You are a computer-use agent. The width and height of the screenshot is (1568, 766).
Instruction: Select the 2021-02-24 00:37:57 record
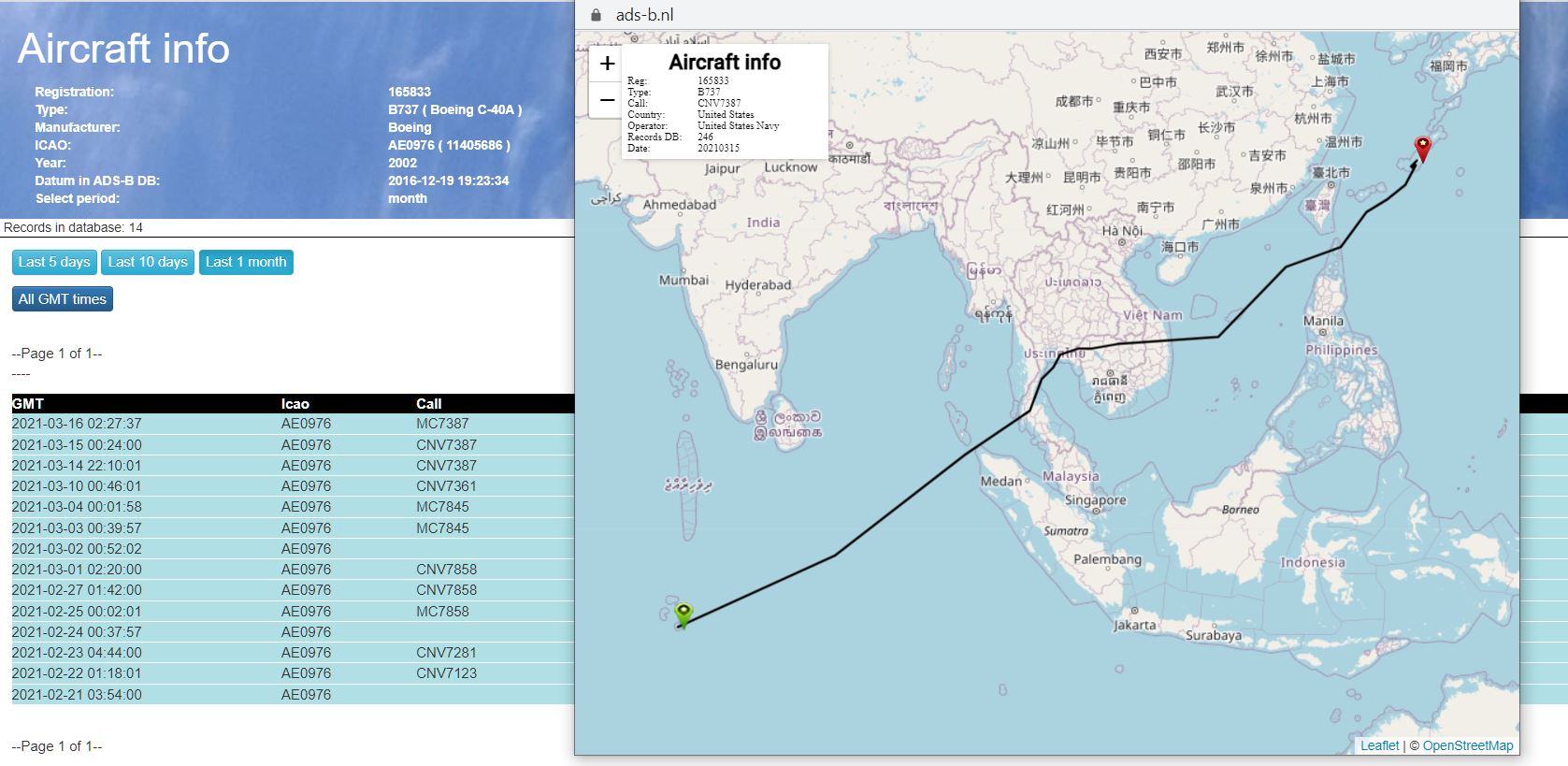(293, 632)
